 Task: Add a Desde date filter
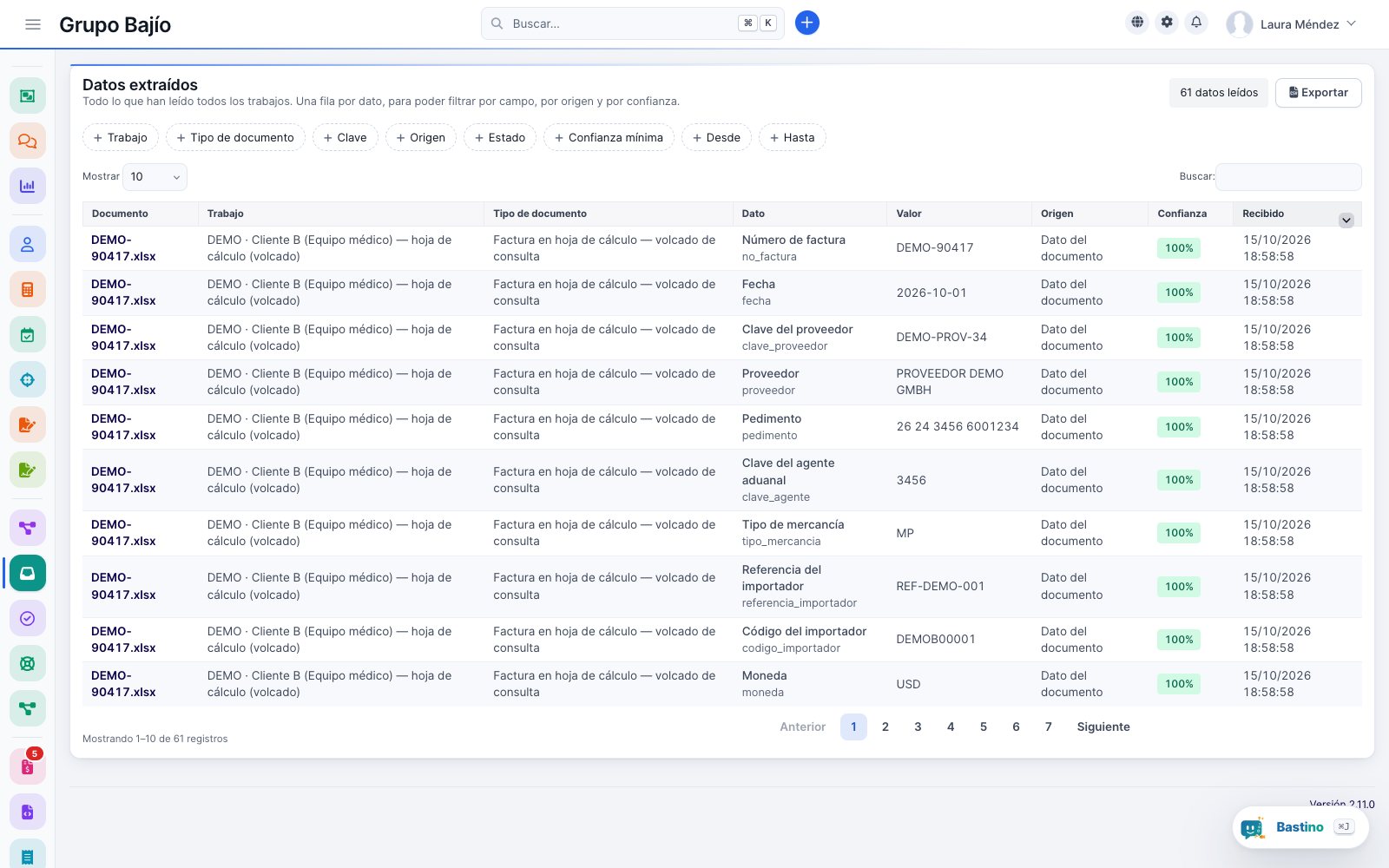pyautogui.click(x=716, y=137)
